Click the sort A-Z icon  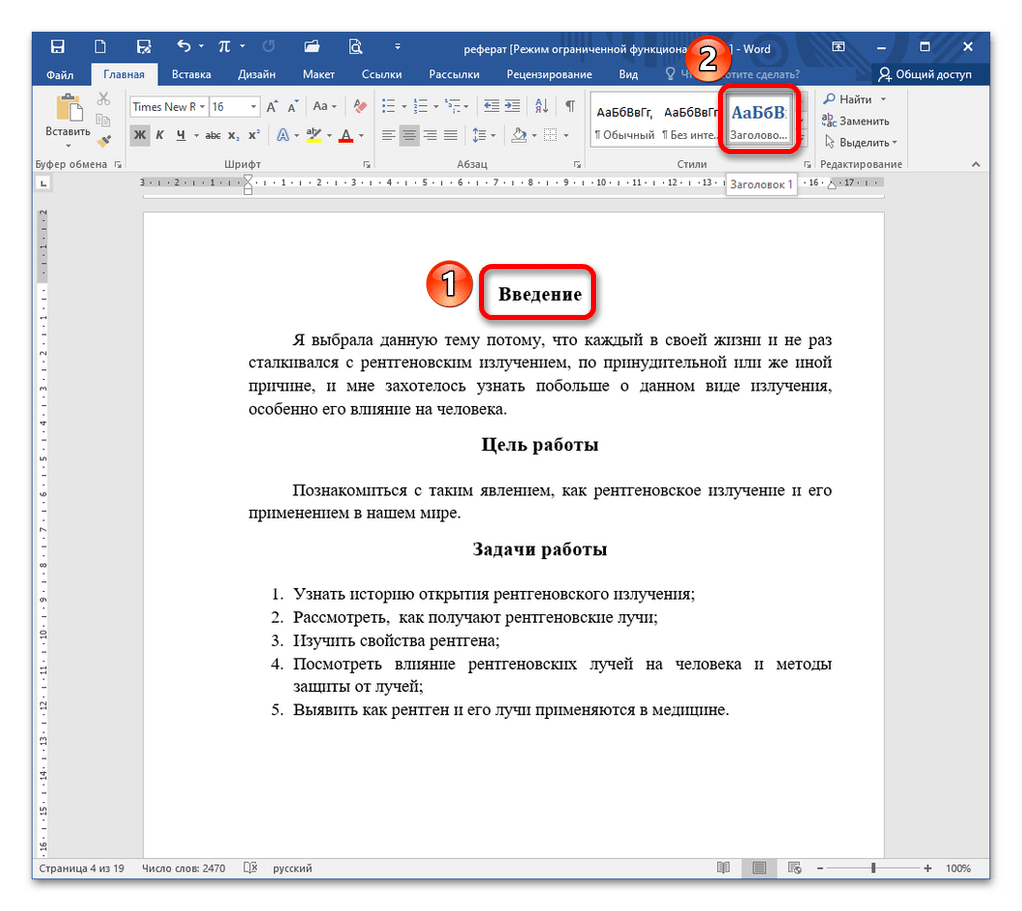tap(541, 106)
